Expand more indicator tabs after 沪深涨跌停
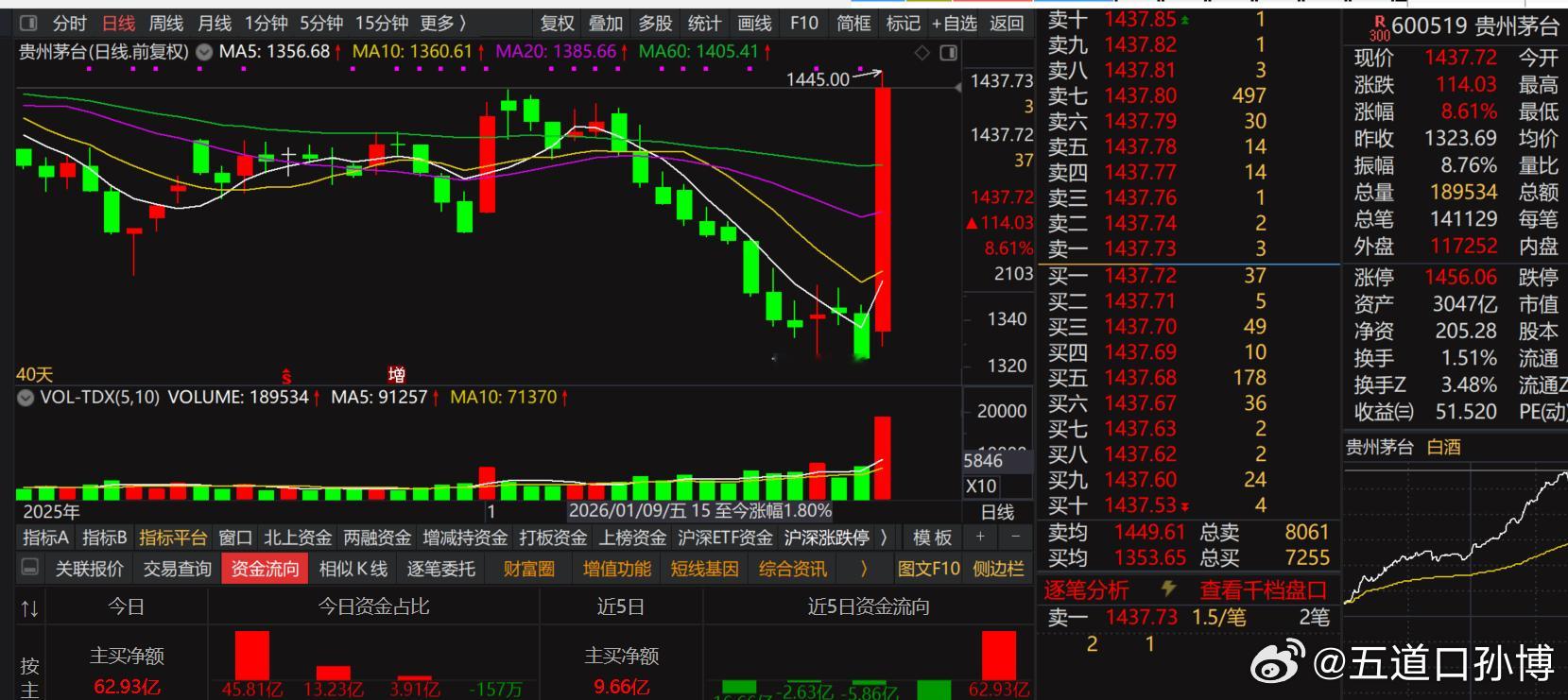Image resolution: width=1568 pixels, height=700 pixels. [x=884, y=538]
